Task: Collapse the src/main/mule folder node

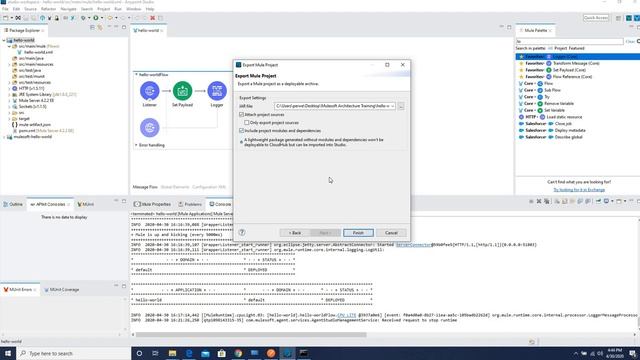Action: (x=9, y=46)
